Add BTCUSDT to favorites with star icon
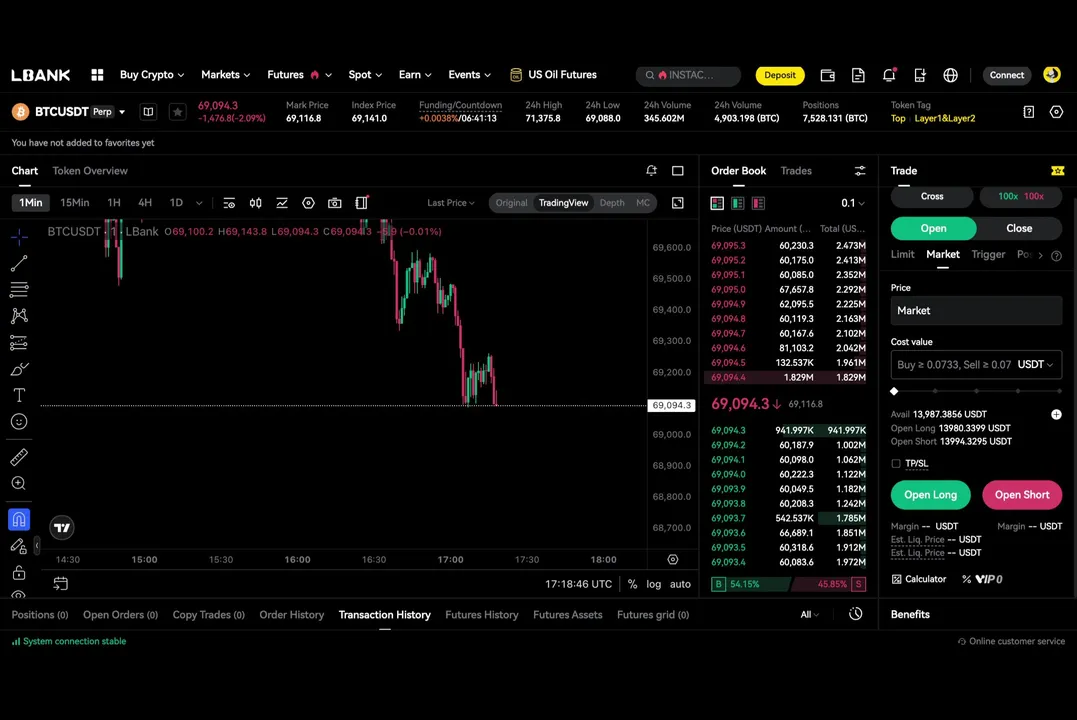 pos(177,111)
